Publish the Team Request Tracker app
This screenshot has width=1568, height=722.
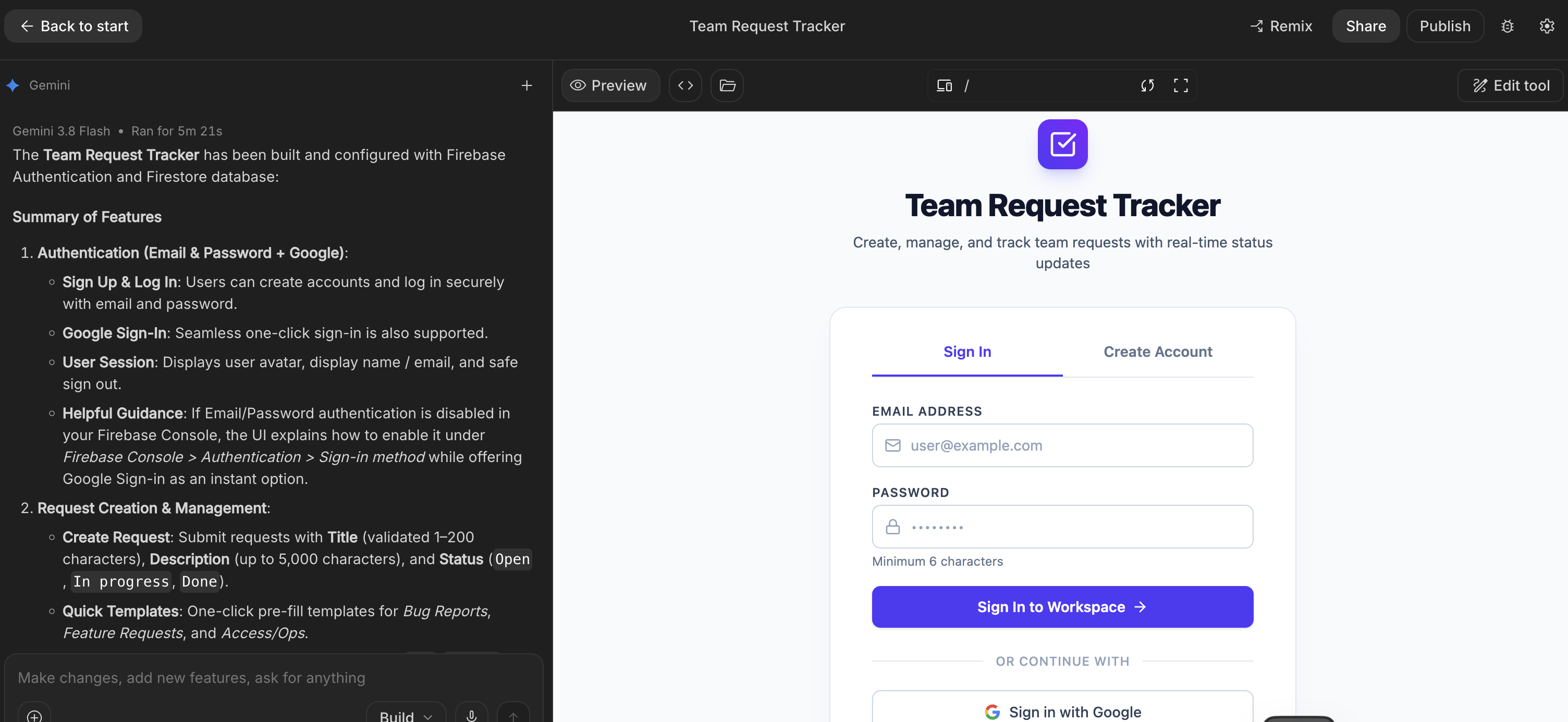[1445, 26]
